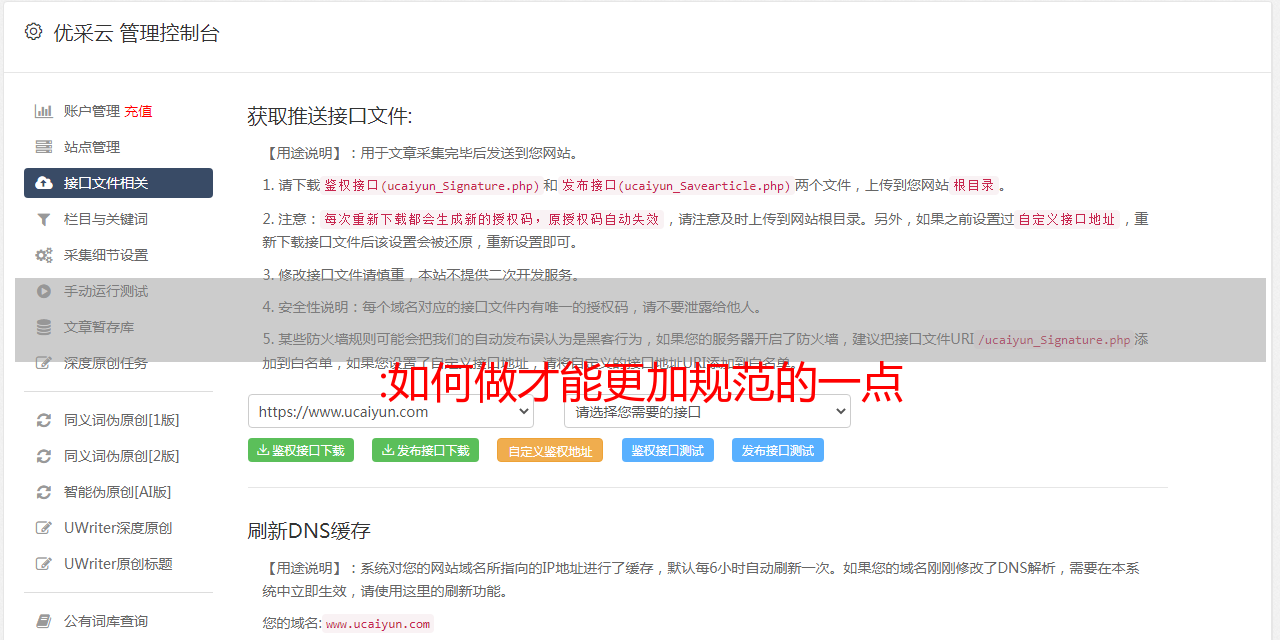Click the /ucaiyun_Signature.php URI text

[1054, 340]
